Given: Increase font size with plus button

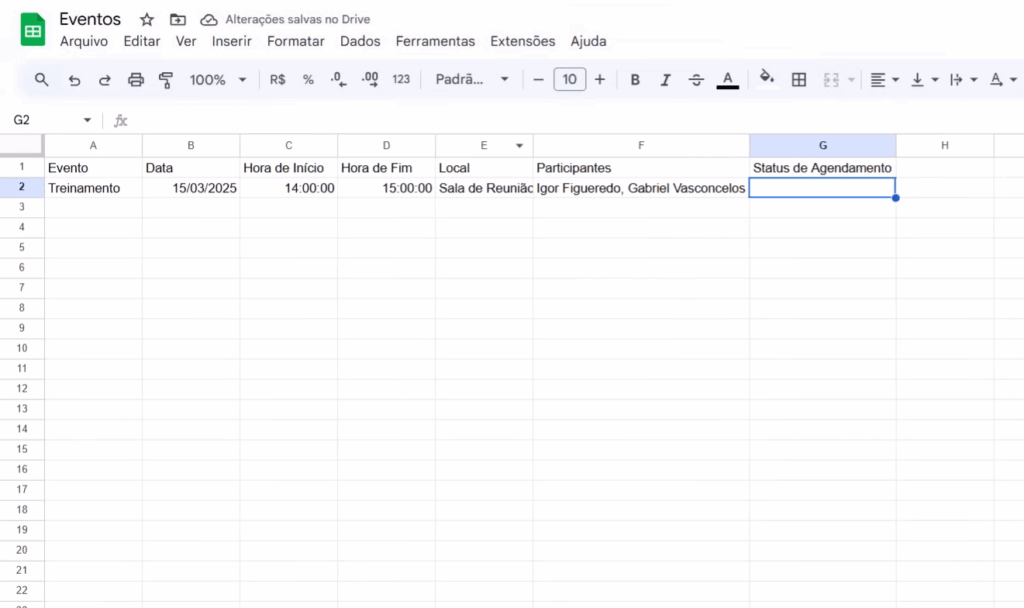Looking at the screenshot, I should point(600,80).
